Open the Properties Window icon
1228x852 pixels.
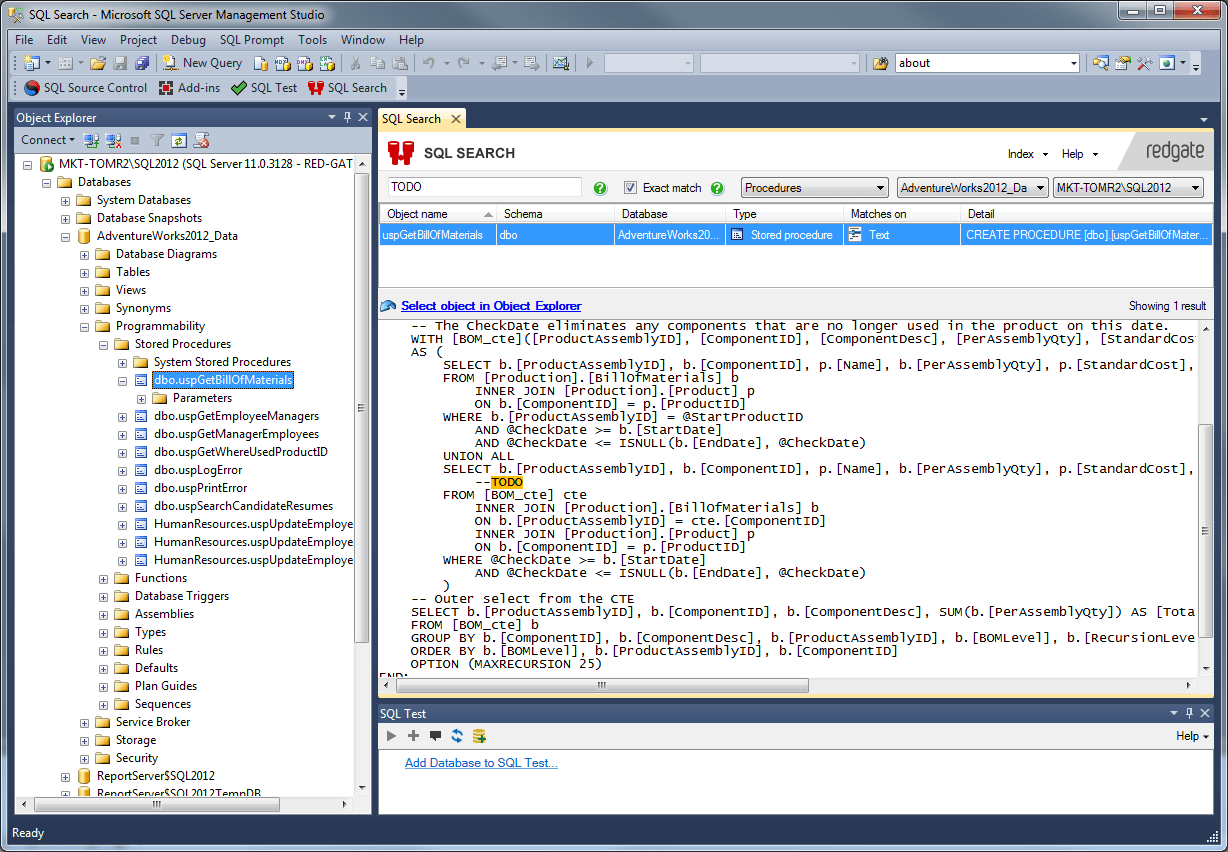tap(1122, 63)
